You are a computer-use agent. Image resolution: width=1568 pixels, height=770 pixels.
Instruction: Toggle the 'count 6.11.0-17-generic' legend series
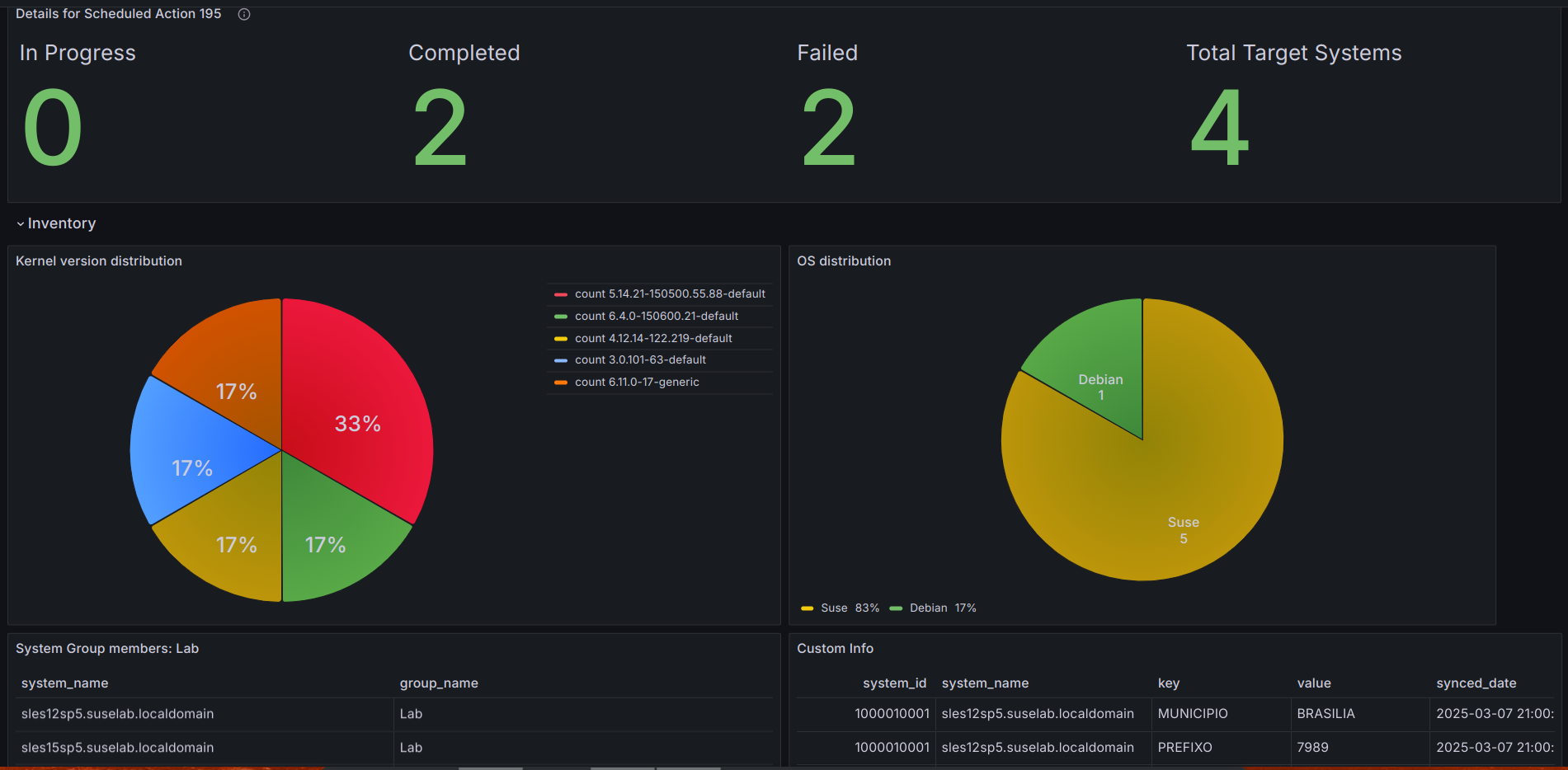637,383
